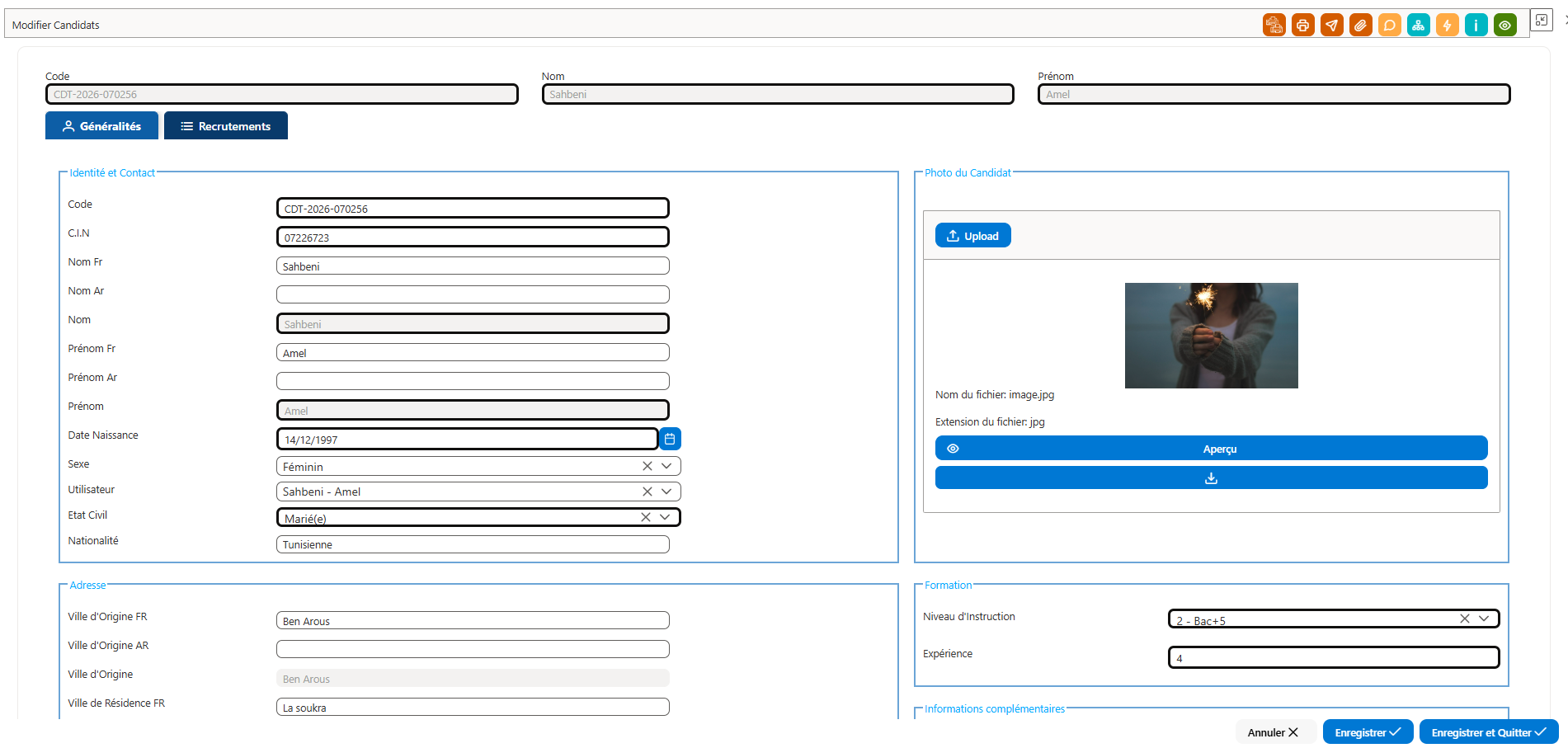
Task: Expand the Sexe dropdown arrow
Action: 666,466
